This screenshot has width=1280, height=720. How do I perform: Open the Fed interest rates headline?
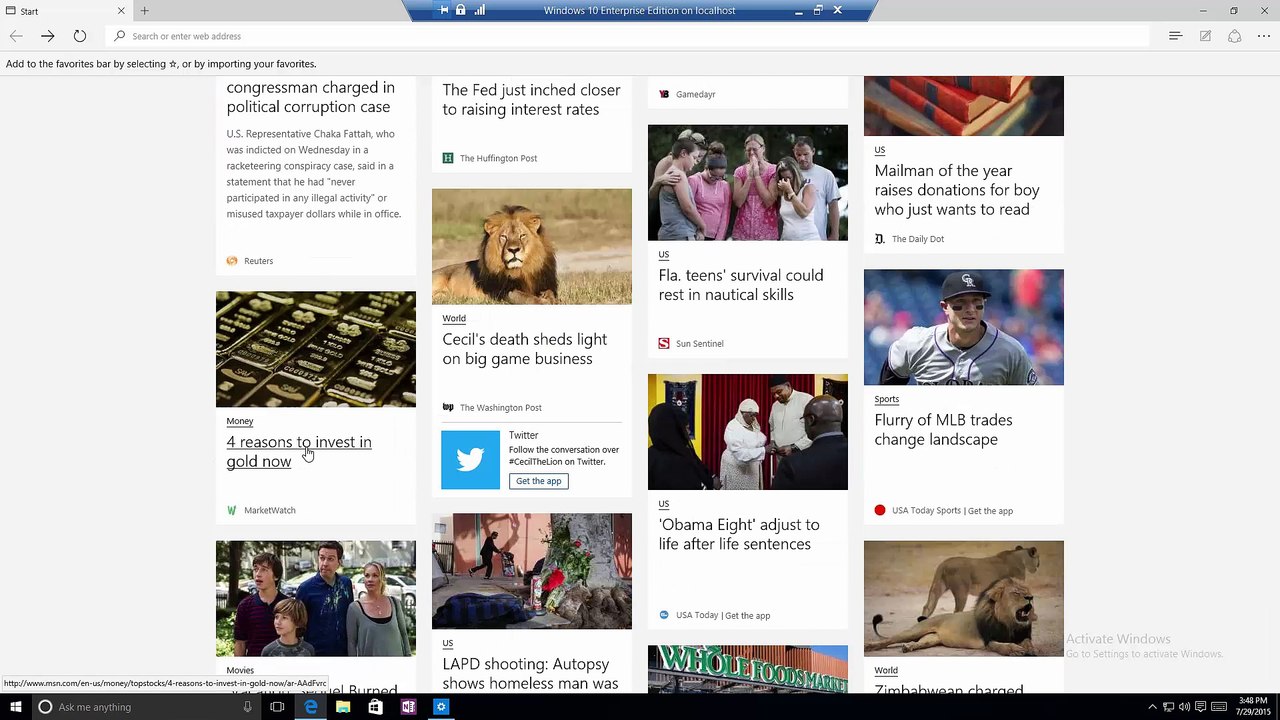point(532,100)
